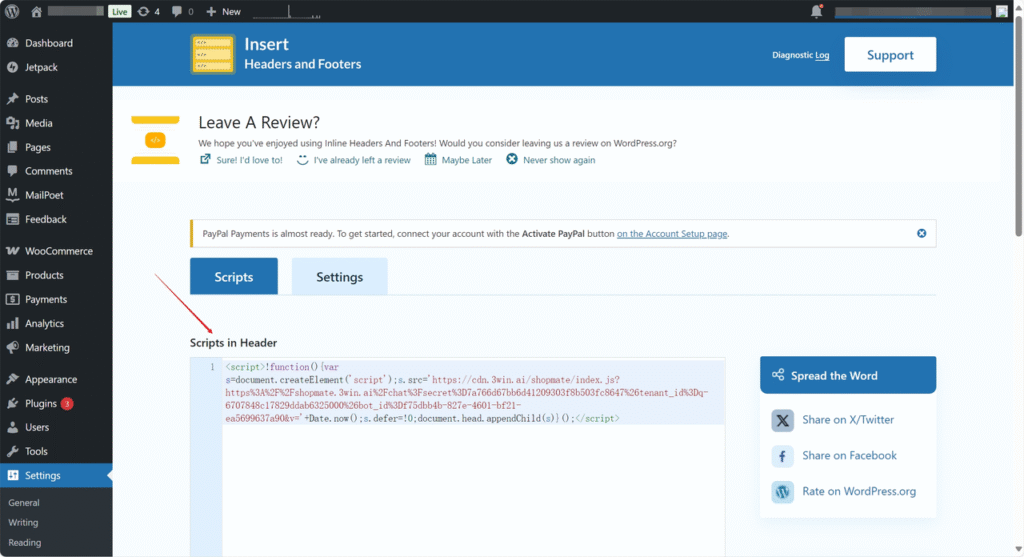This screenshot has height=557, width=1024.
Task: Click the user avatar in admin bar
Action: point(1002,11)
